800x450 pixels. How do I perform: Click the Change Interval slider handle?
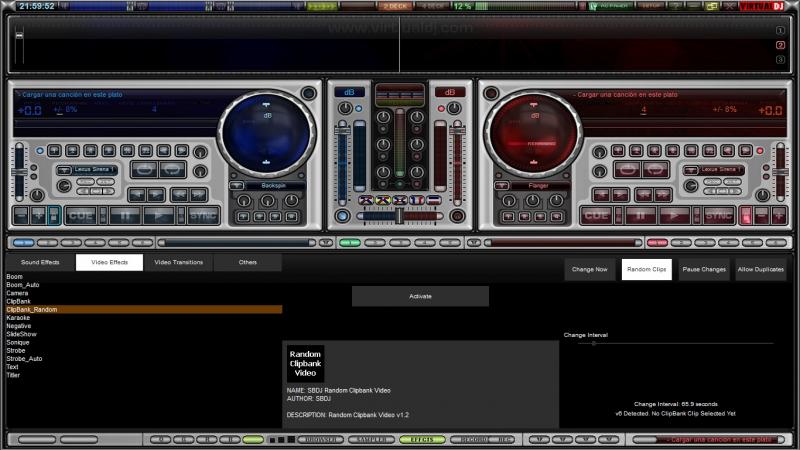(593, 343)
